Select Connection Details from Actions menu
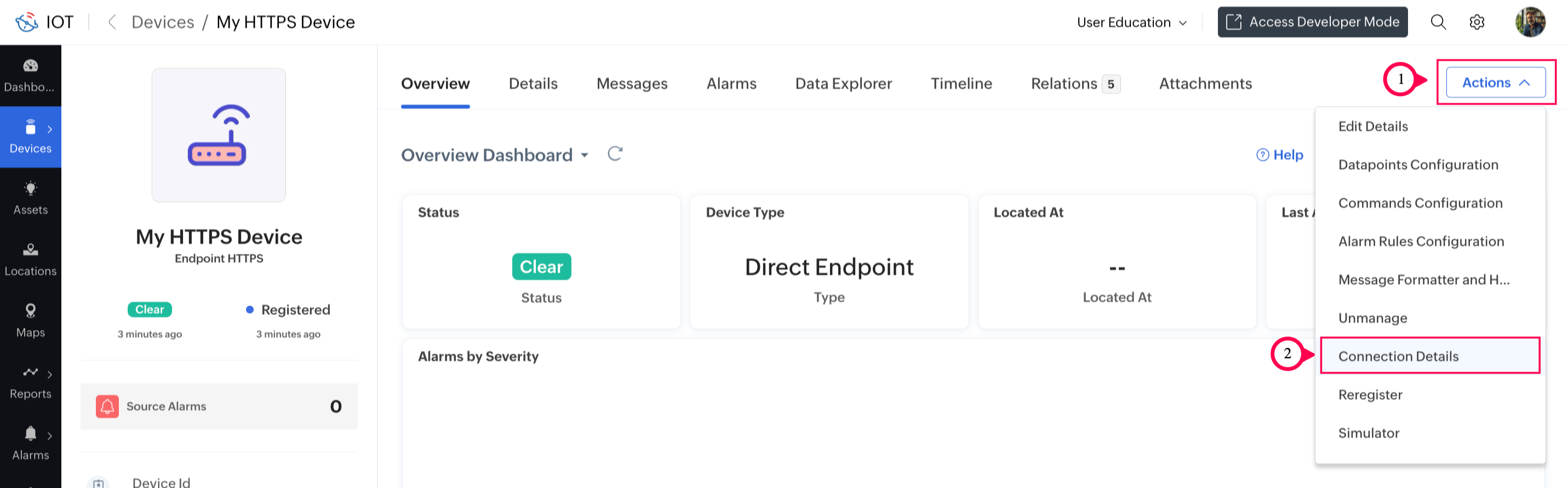1568x488 pixels. (1398, 356)
